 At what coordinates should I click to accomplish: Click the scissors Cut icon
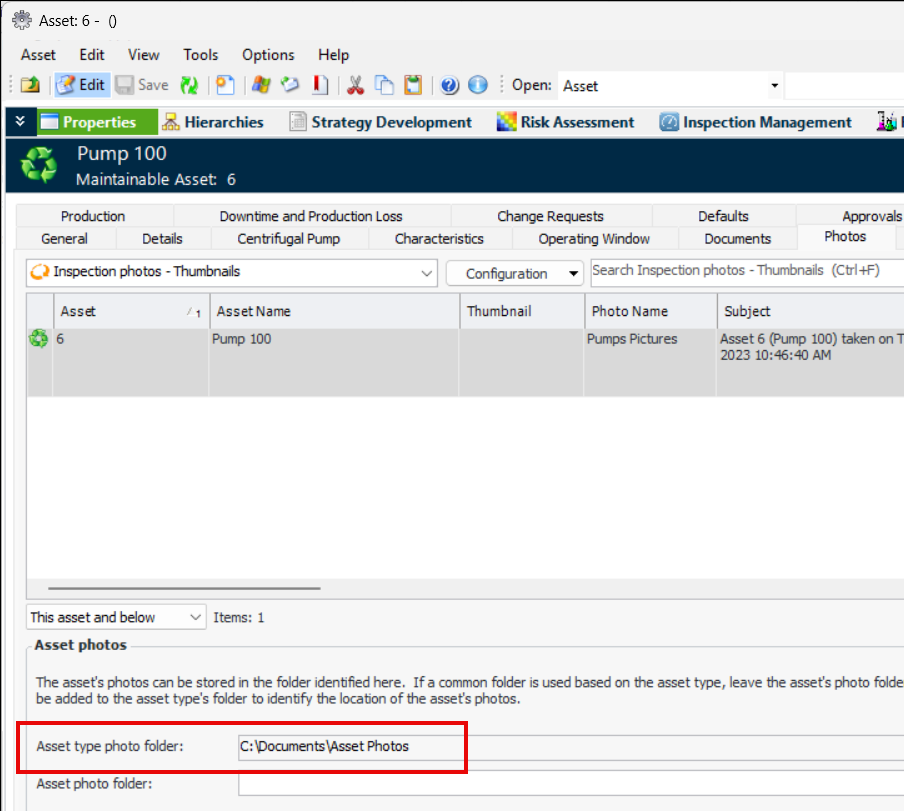(x=355, y=85)
